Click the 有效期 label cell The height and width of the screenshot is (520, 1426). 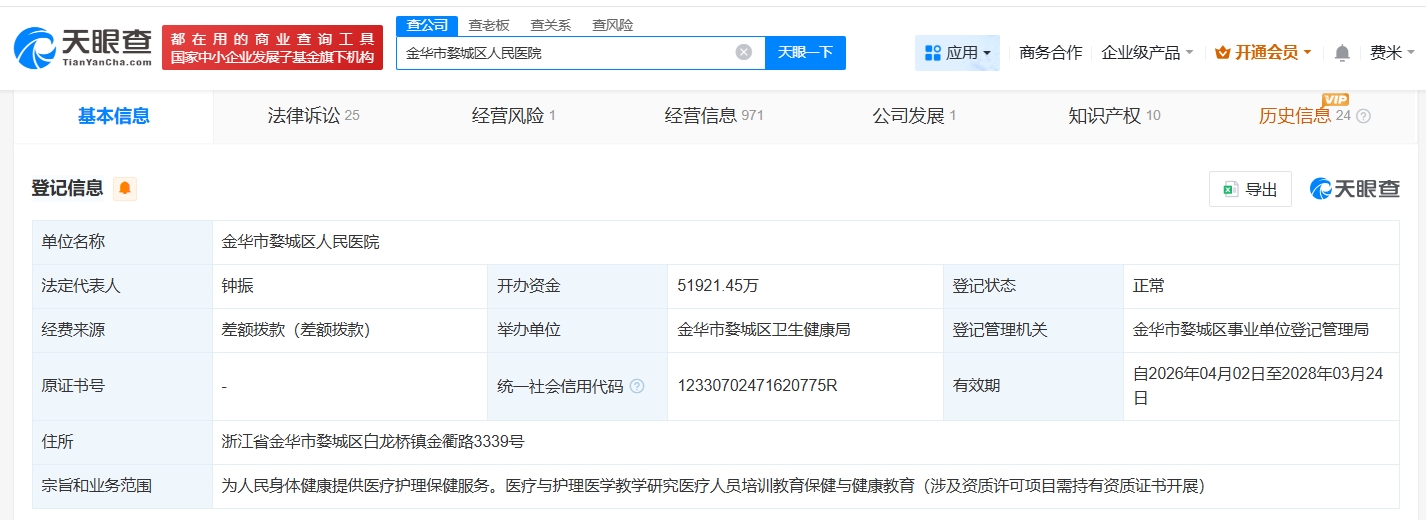point(1033,386)
